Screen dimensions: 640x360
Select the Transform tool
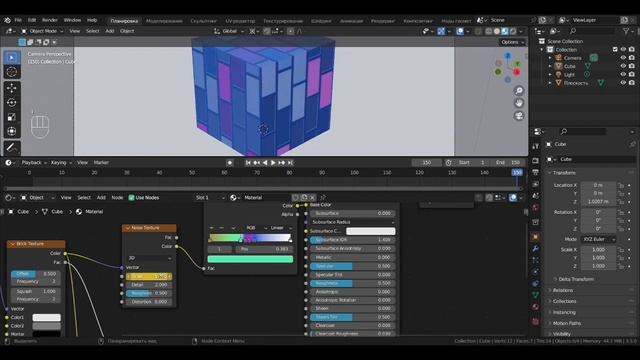tap(11, 131)
